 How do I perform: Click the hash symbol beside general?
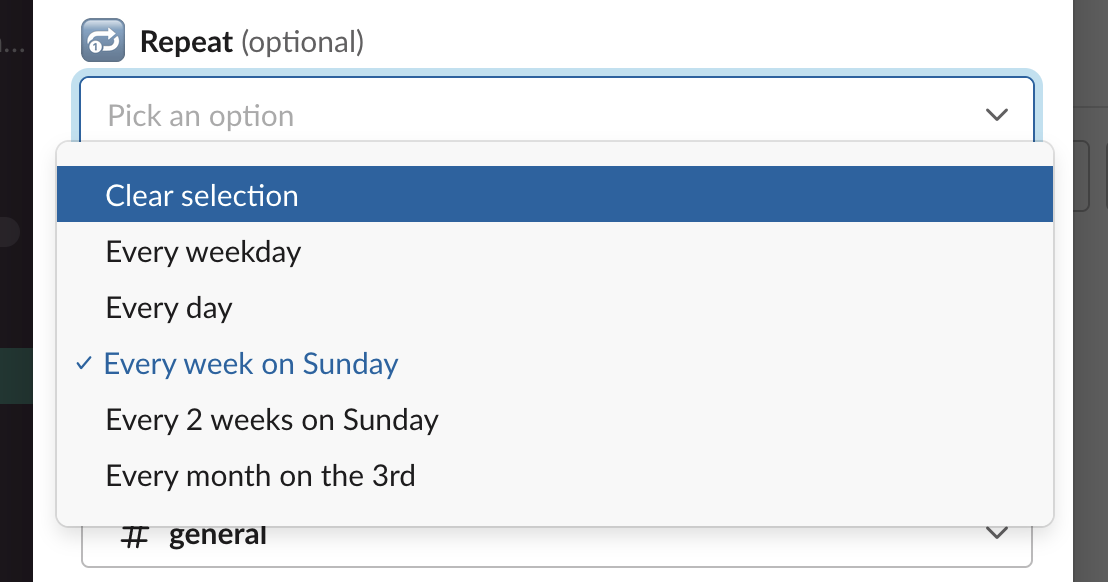coord(134,534)
